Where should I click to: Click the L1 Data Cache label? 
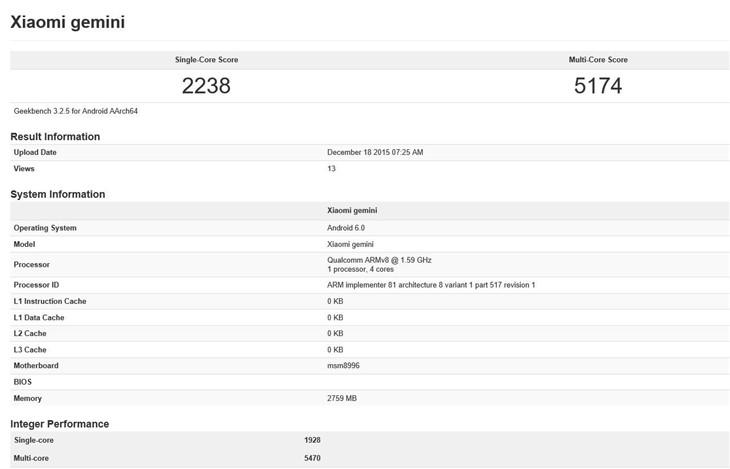coord(39,318)
